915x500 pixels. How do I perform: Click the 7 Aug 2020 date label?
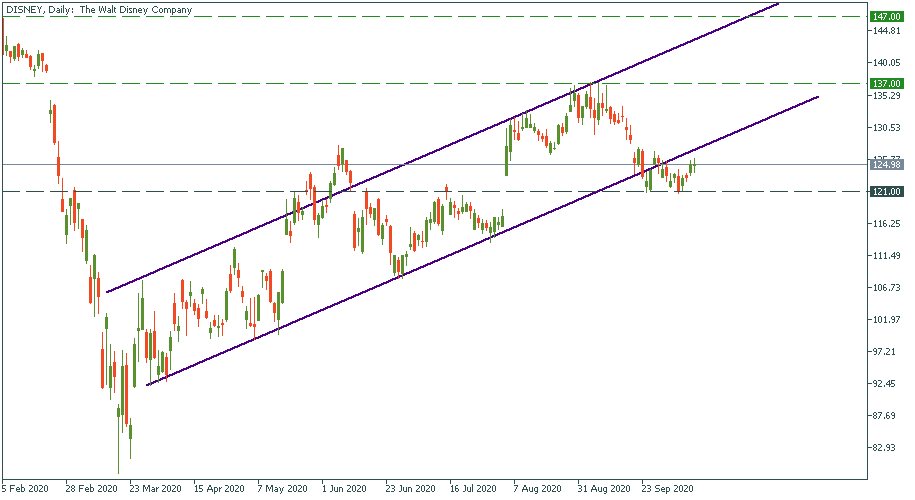coord(538,490)
